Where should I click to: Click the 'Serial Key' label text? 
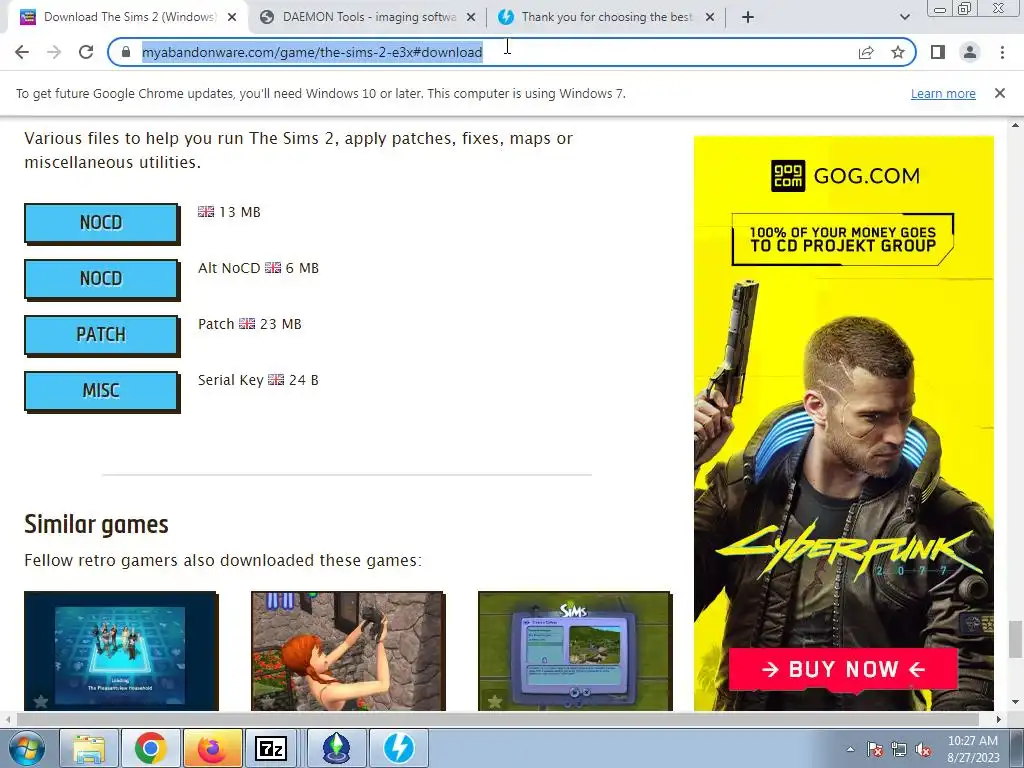(x=231, y=380)
